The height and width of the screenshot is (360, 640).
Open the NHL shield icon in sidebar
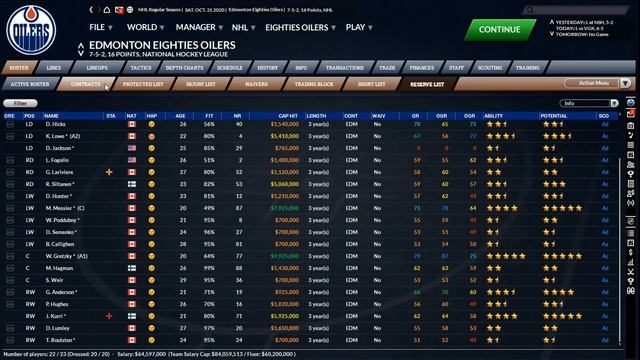click(x=631, y=222)
